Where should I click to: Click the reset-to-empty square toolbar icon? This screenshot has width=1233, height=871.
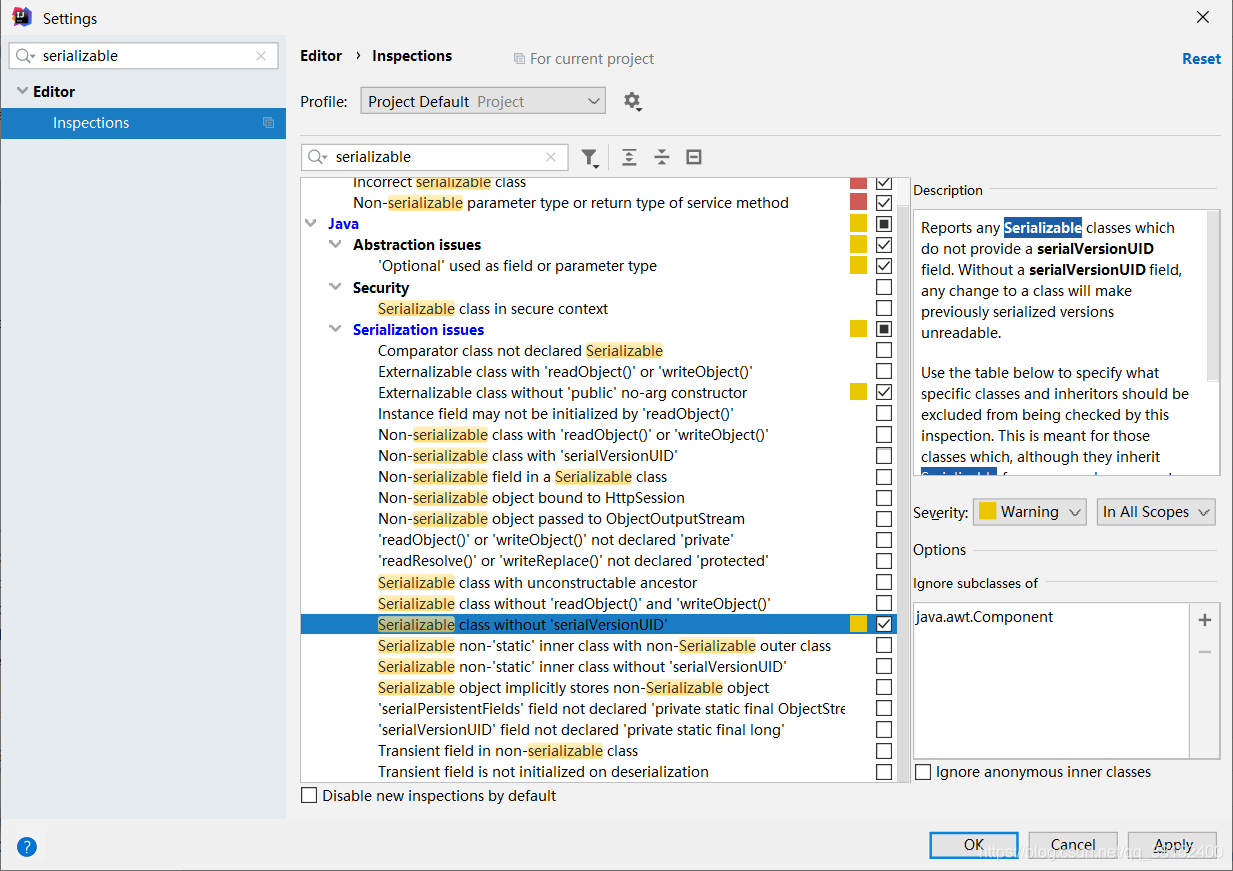(694, 157)
